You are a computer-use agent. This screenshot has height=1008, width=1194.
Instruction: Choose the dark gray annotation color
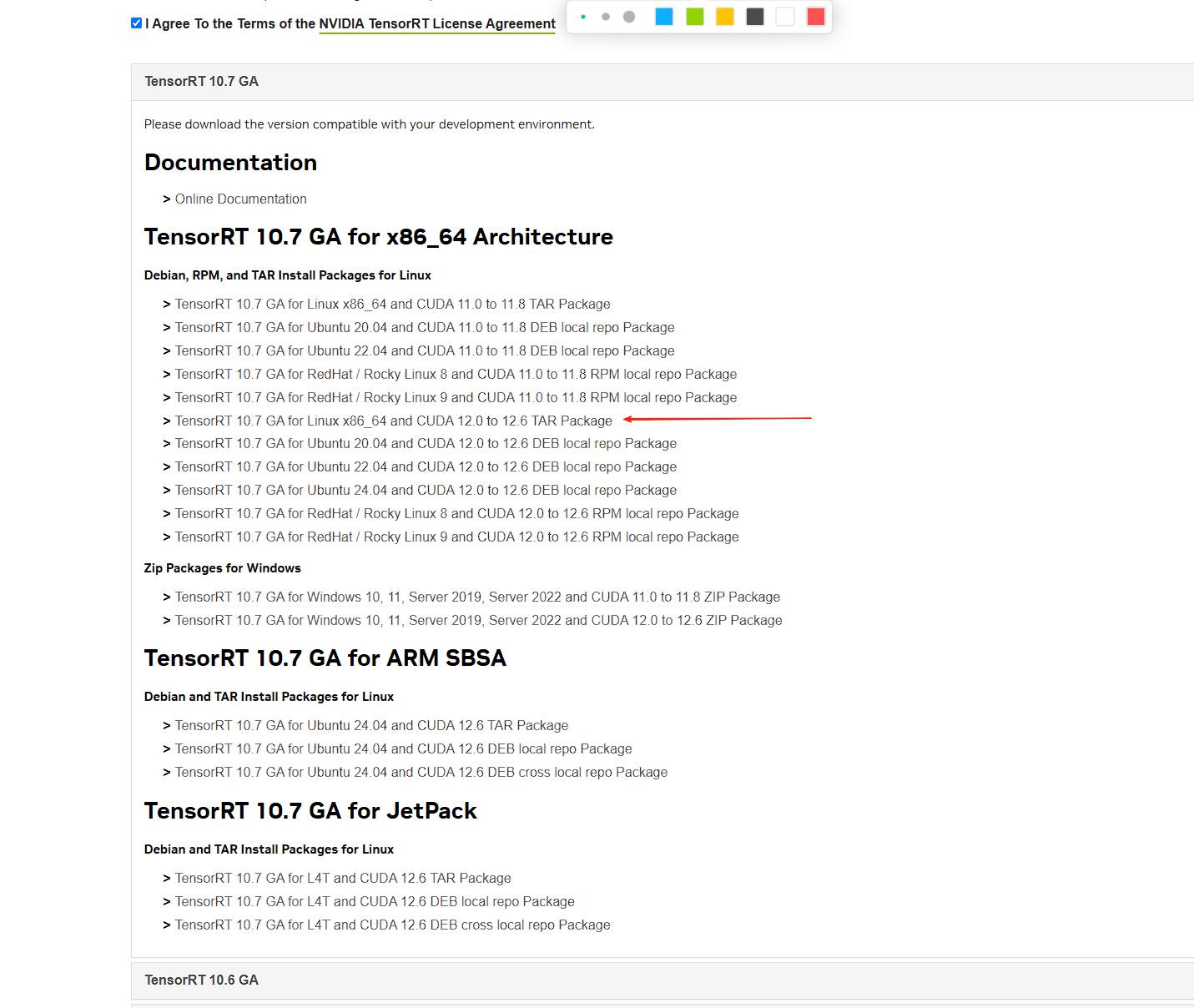pyautogui.click(x=755, y=17)
